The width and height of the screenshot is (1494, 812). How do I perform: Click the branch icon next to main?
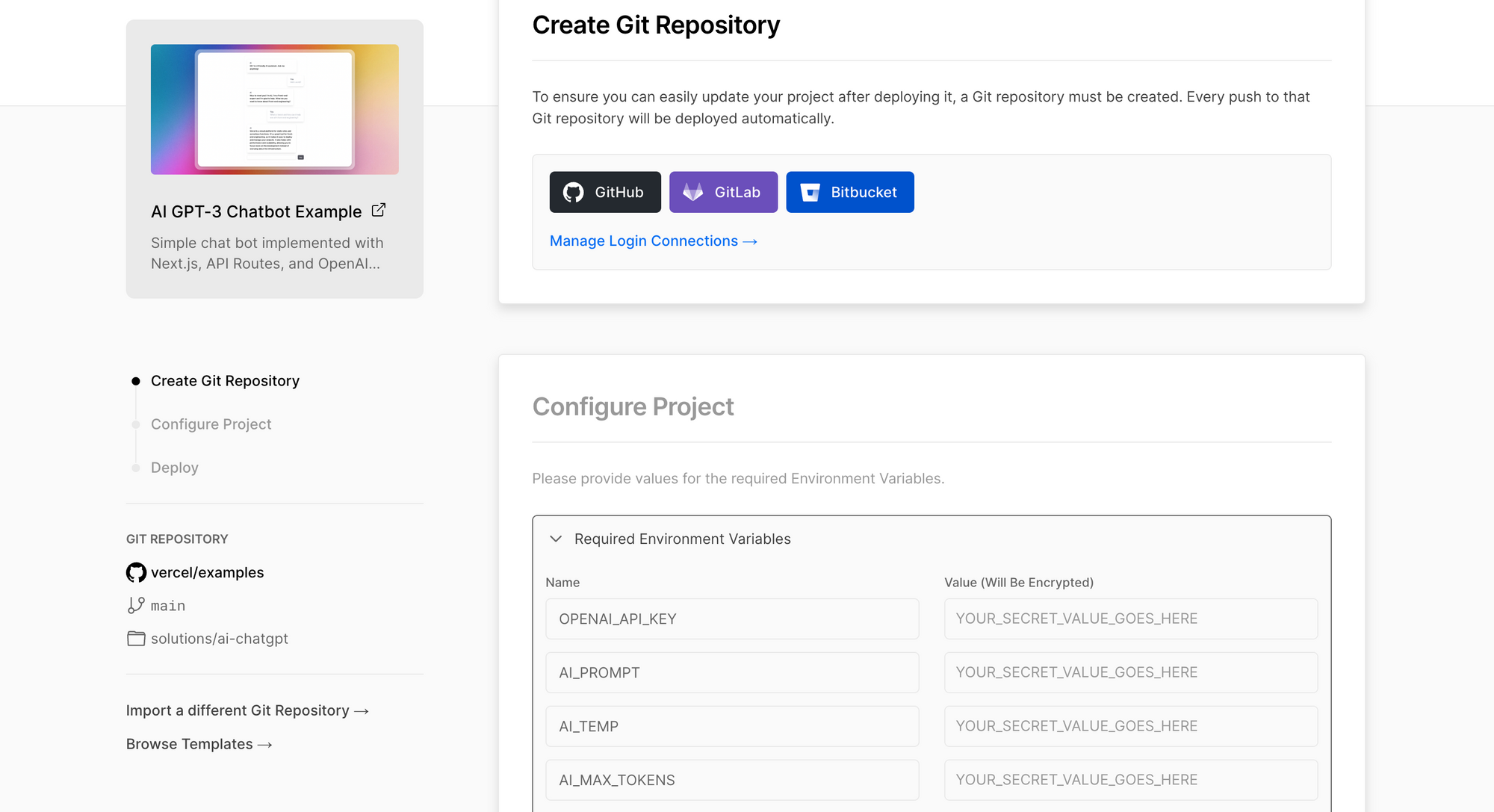point(135,605)
